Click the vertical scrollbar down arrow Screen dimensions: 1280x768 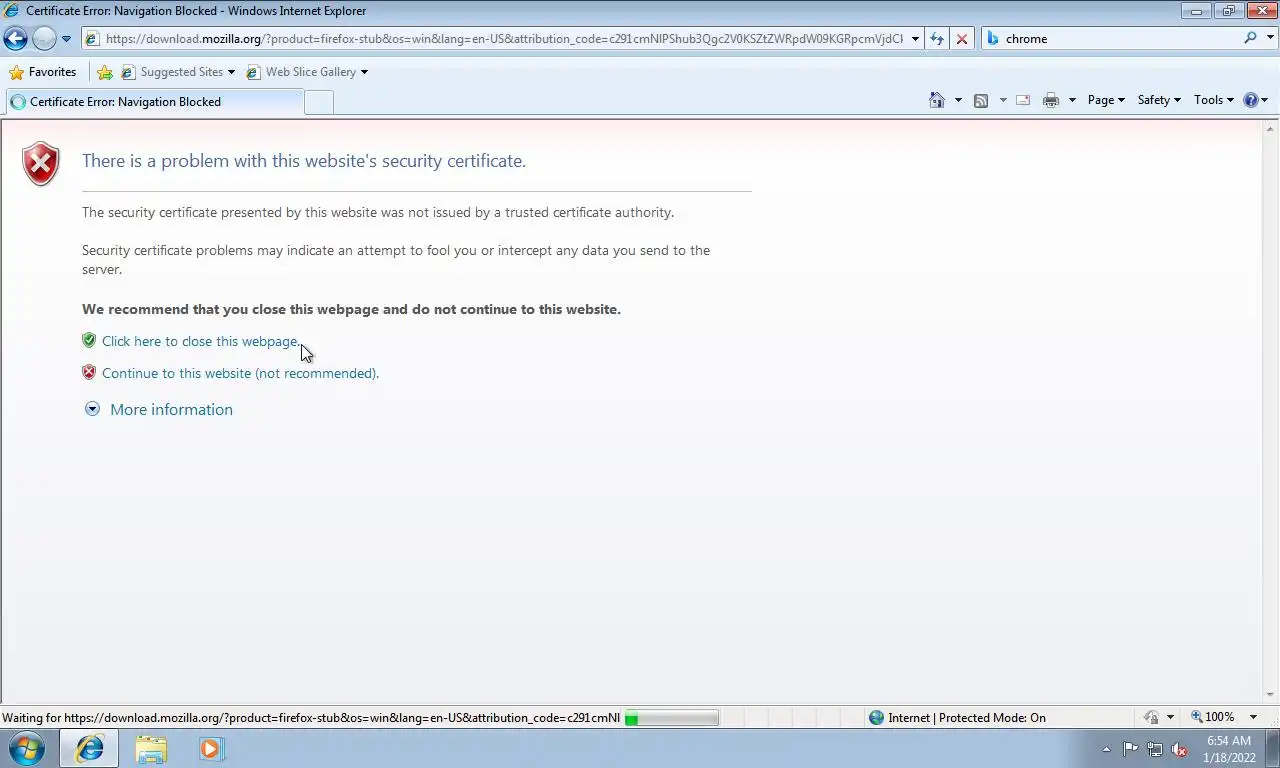point(1271,694)
